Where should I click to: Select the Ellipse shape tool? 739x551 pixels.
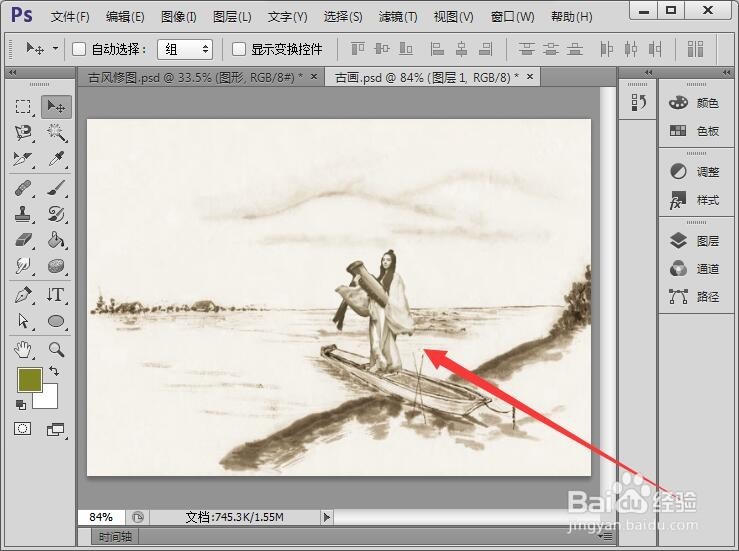click(x=56, y=321)
